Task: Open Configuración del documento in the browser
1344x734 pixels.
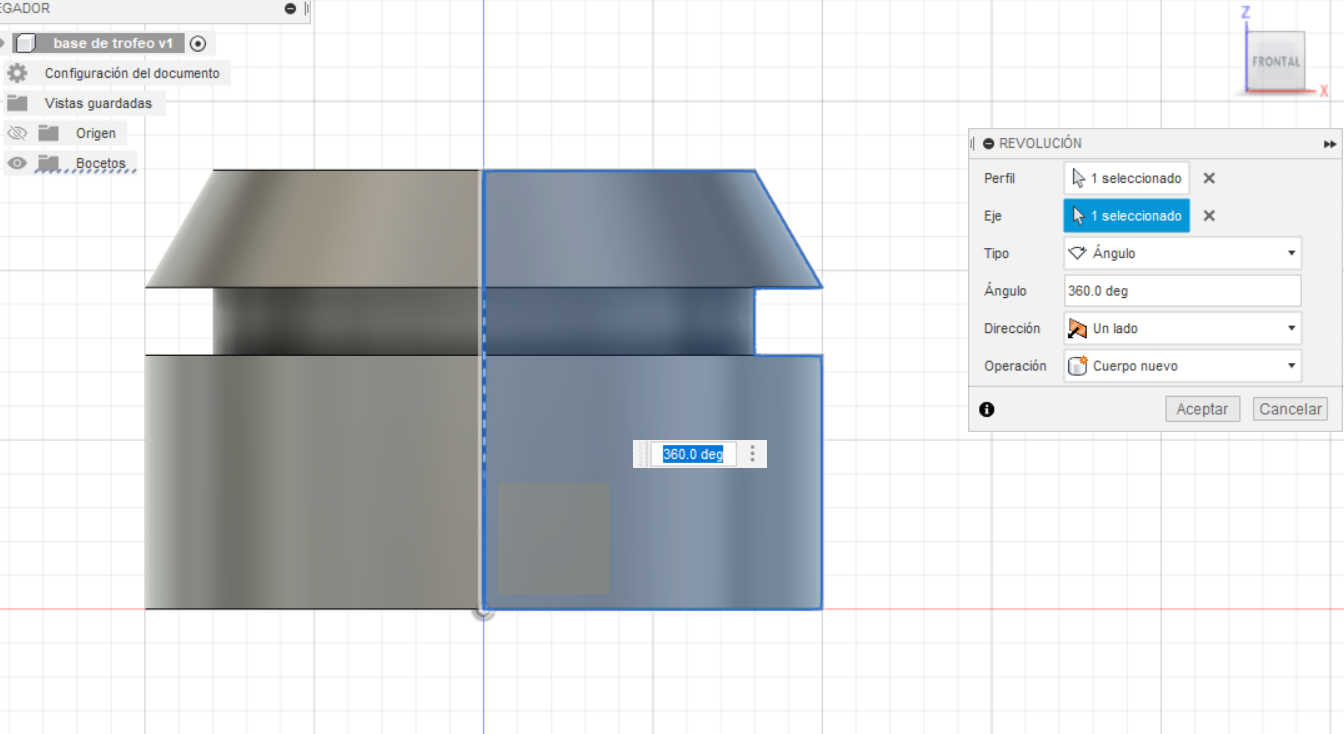Action: [132, 73]
